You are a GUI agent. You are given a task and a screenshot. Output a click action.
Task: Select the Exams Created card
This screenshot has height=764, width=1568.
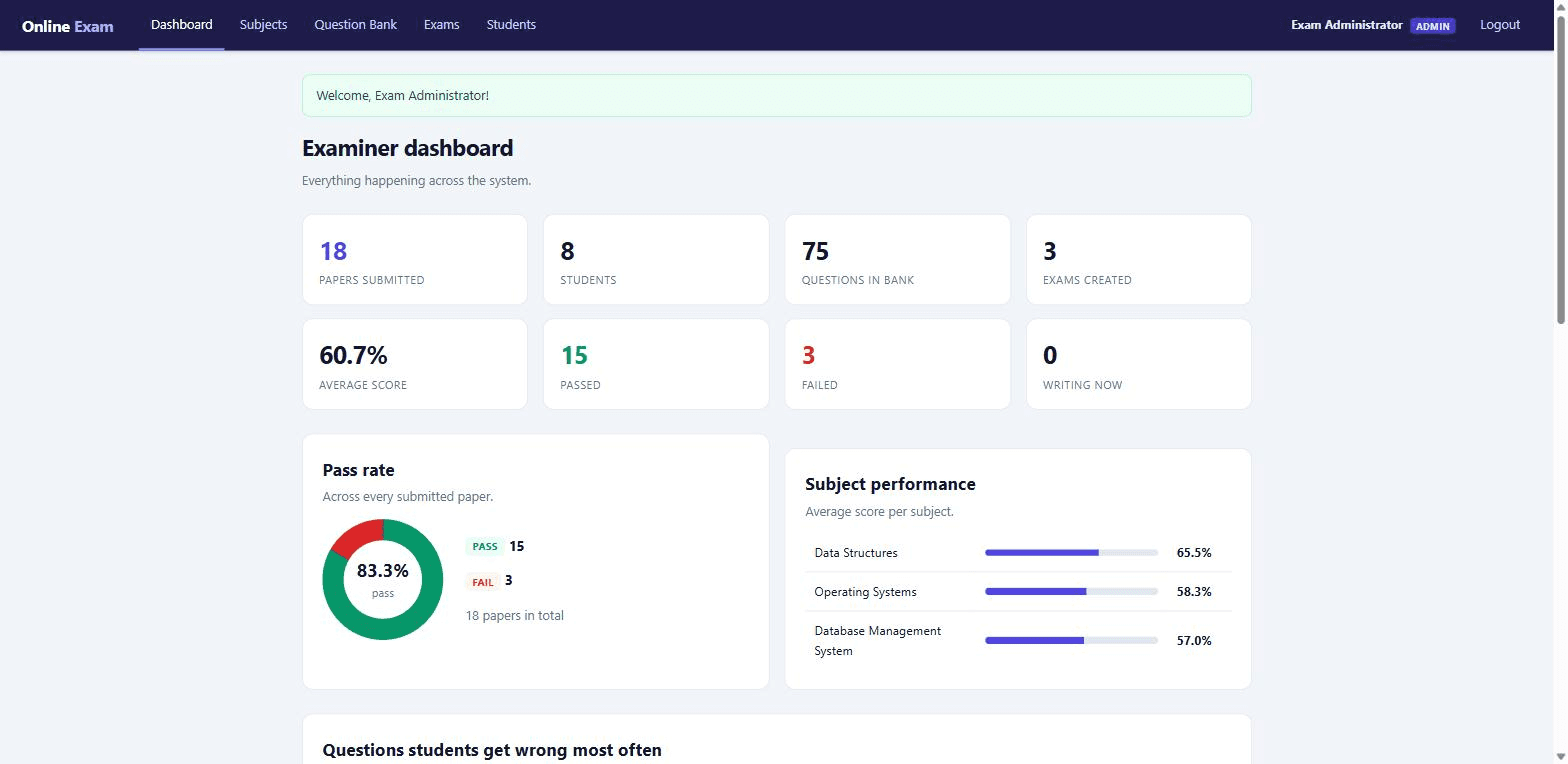tap(1138, 260)
